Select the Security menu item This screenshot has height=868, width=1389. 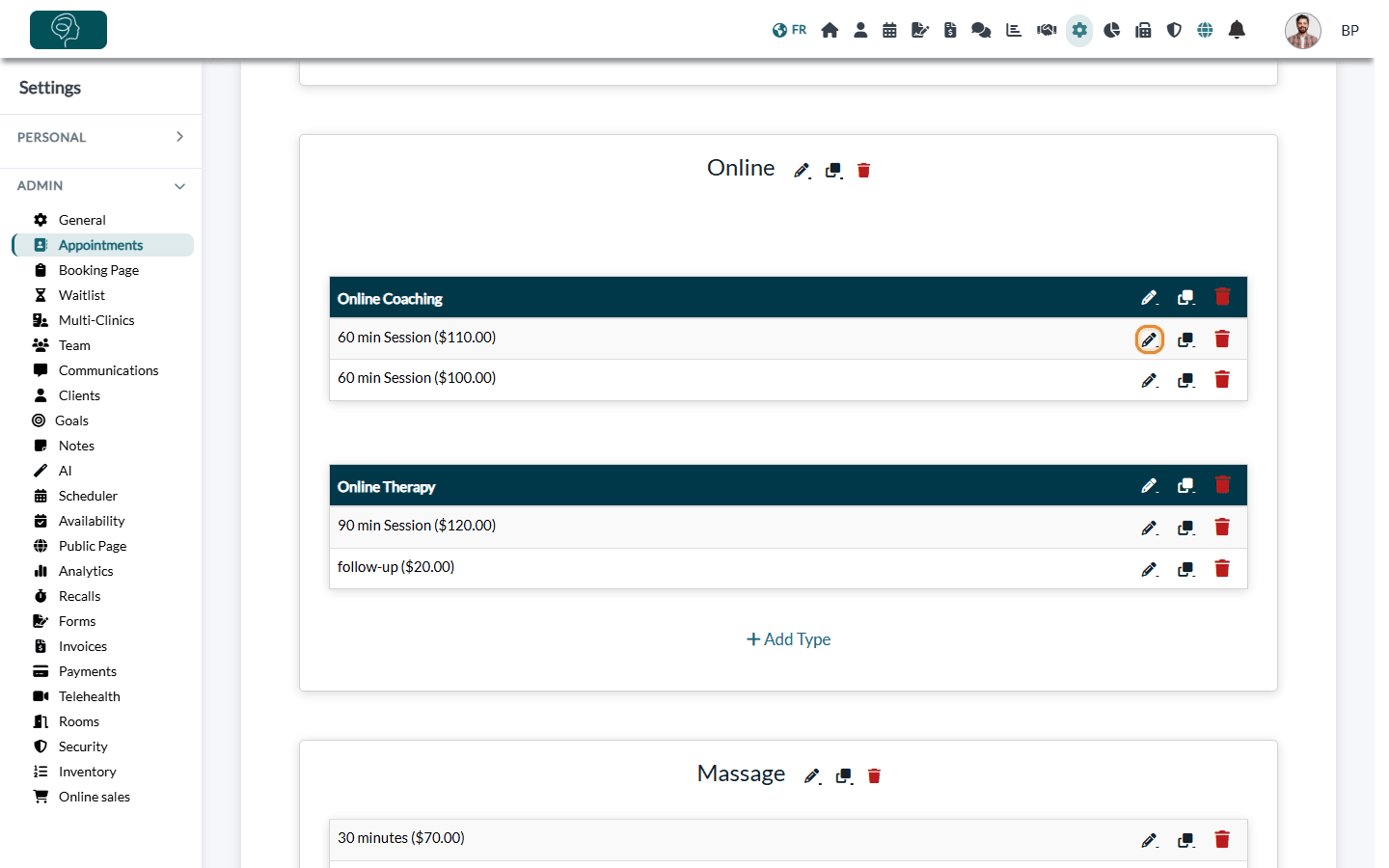coord(83,746)
